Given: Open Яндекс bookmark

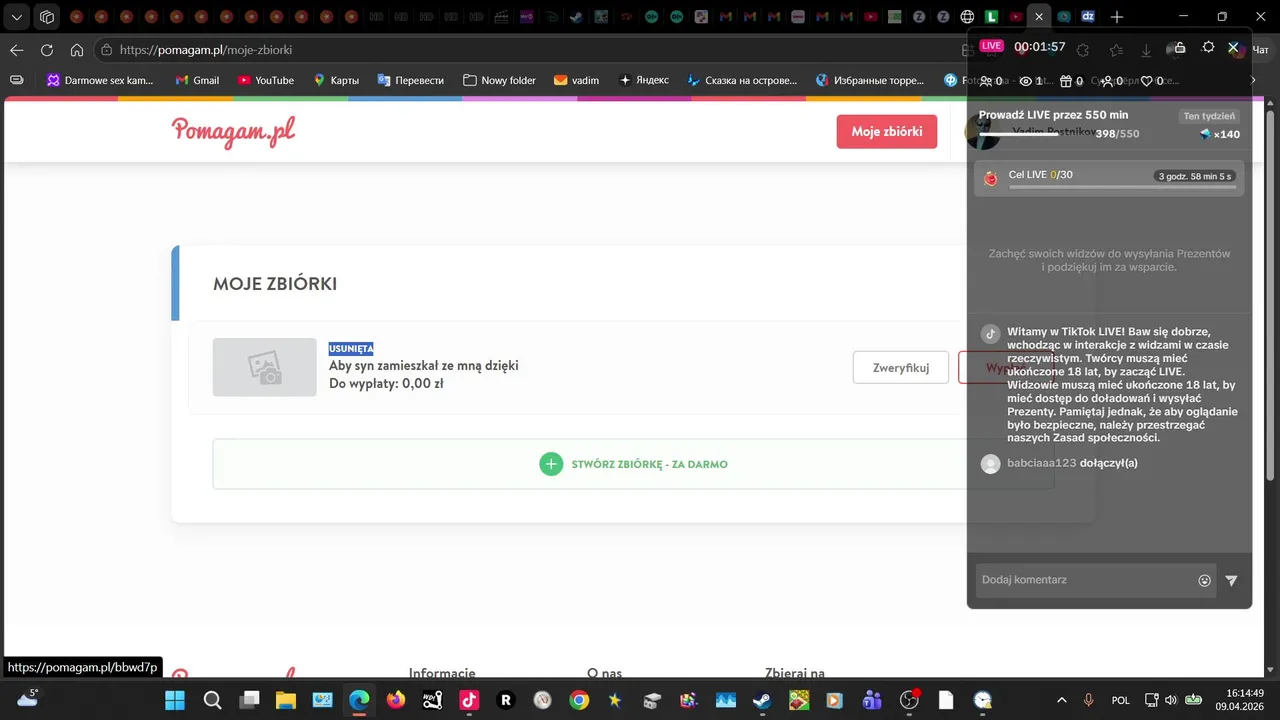Looking at the screenshot, I should 643,80.
